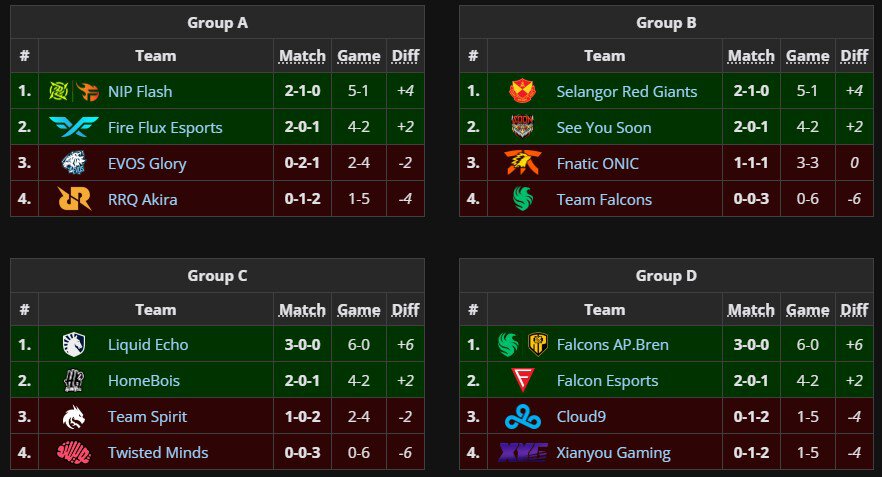Click the Match column header in Group A

(303, 56)
